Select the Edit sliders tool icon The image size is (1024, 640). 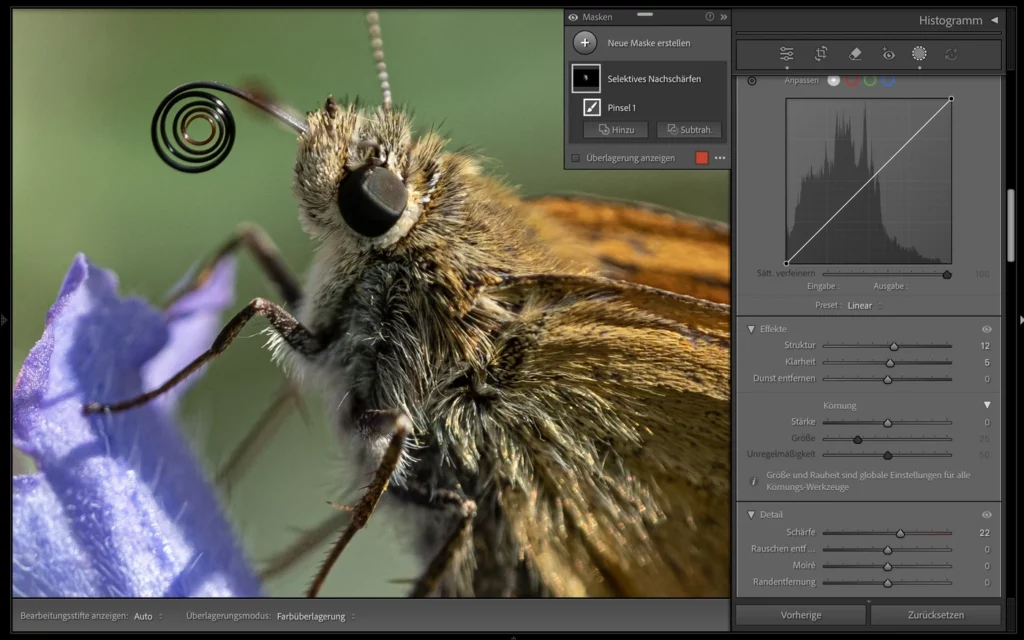pyautogui.click(x=787, y=54)
